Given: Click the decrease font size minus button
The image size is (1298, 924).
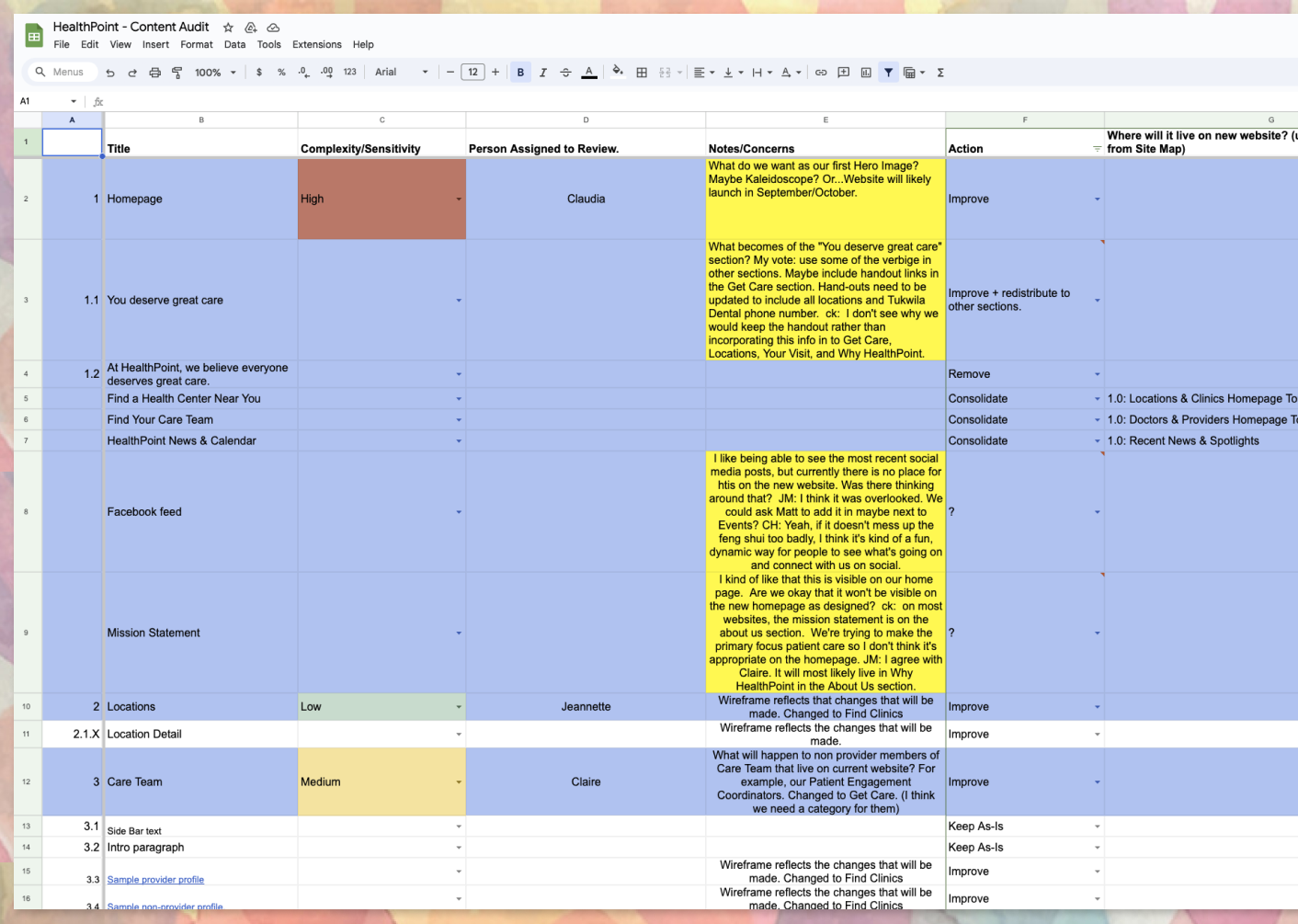Looking at the screenshot, I should tap(450, 73).
